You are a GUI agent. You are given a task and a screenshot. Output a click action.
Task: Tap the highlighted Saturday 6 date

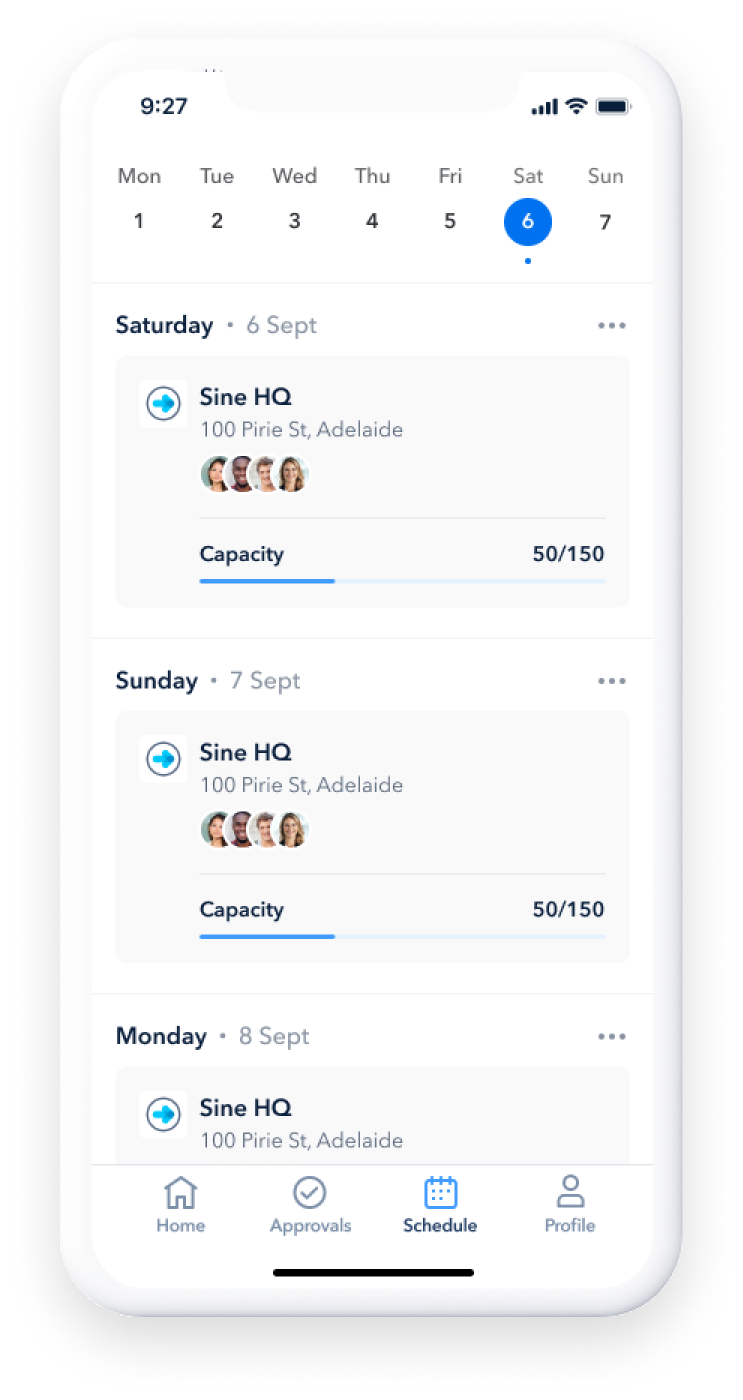[x=528, y=221]
